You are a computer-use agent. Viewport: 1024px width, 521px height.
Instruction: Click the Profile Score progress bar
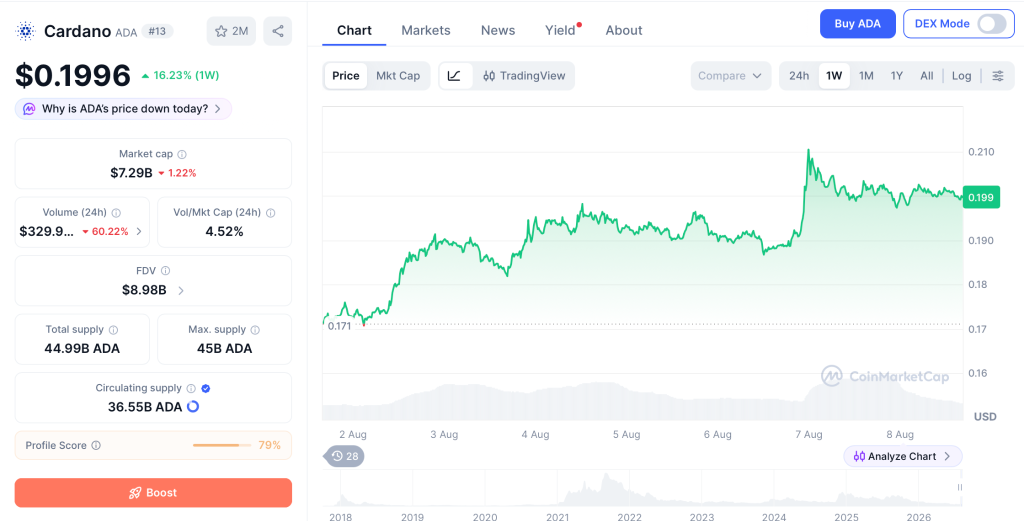click(222, 445)
